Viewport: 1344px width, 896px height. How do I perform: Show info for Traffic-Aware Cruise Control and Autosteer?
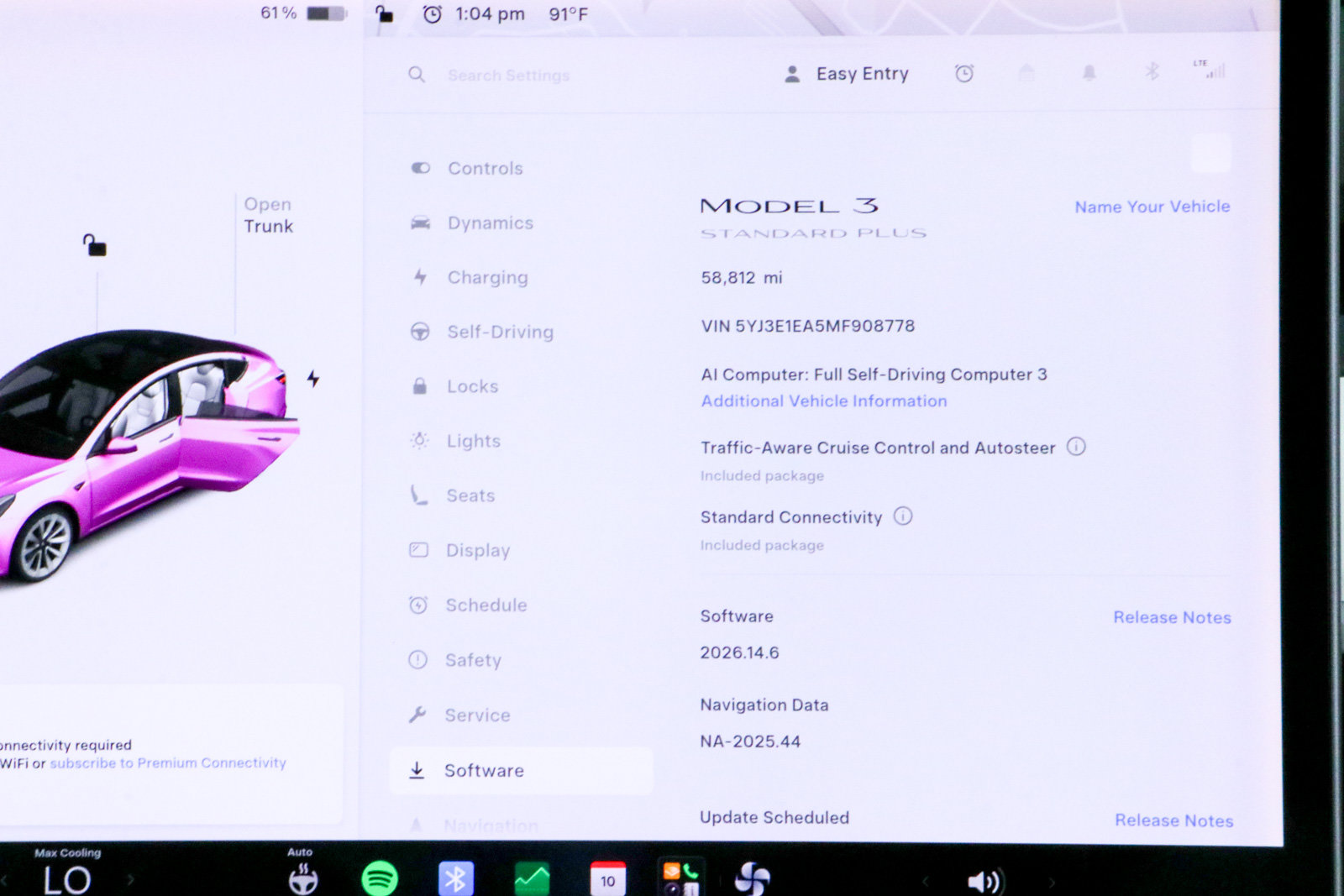1076,447
